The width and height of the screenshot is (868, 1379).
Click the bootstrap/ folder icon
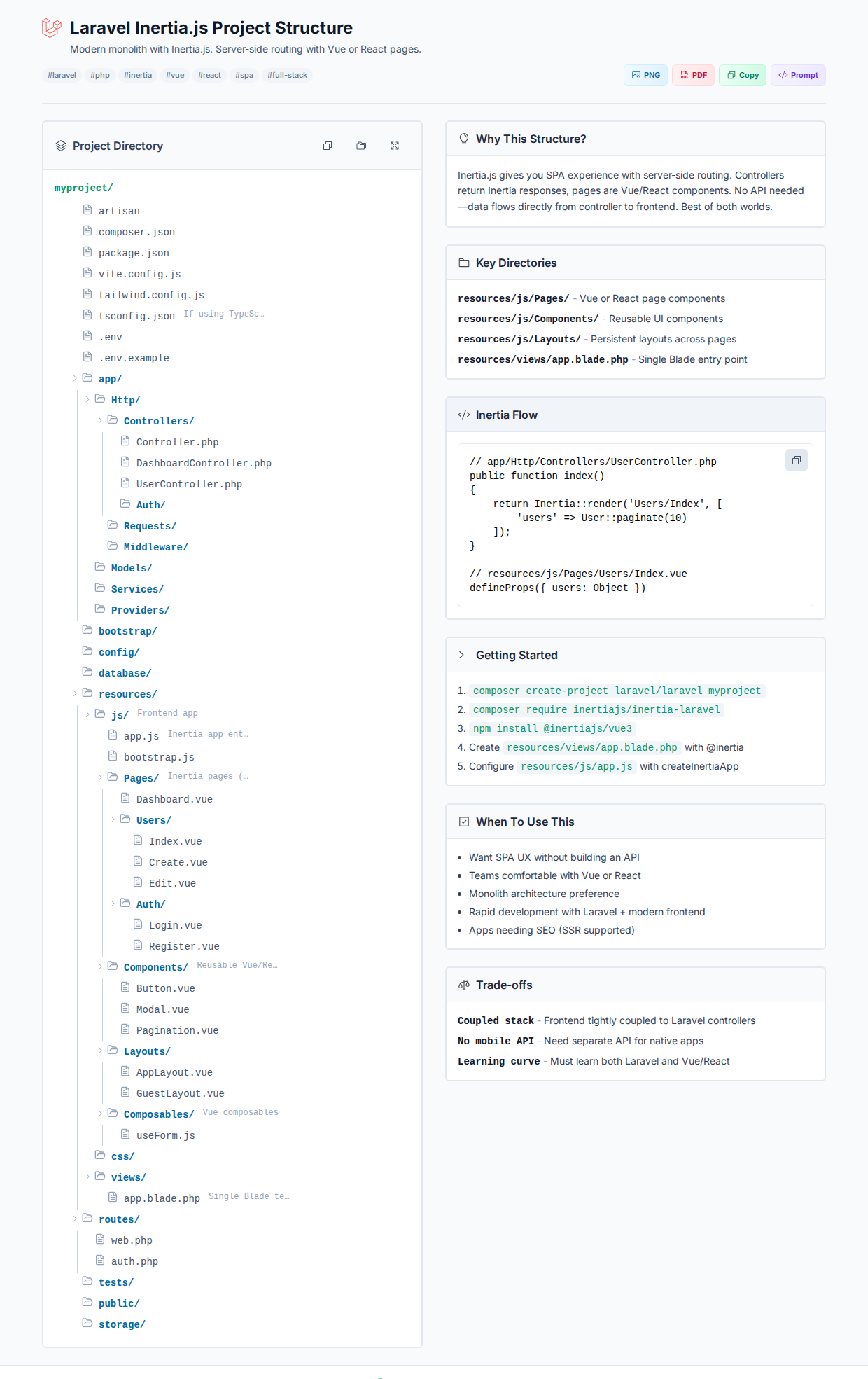[87, 630]
